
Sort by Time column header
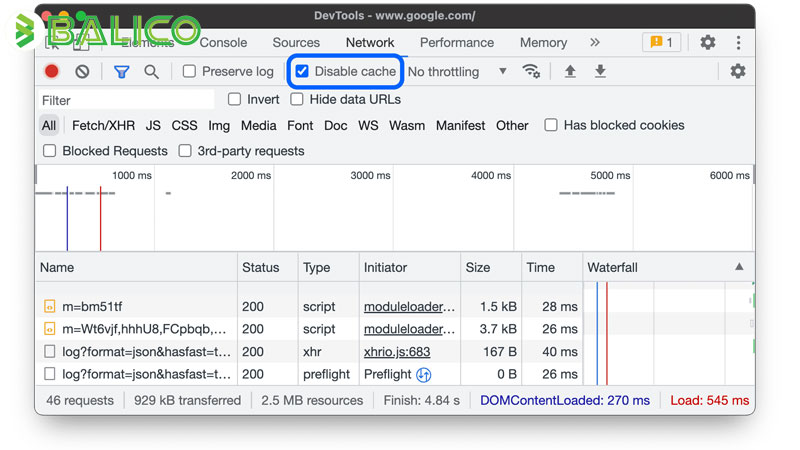552,267
